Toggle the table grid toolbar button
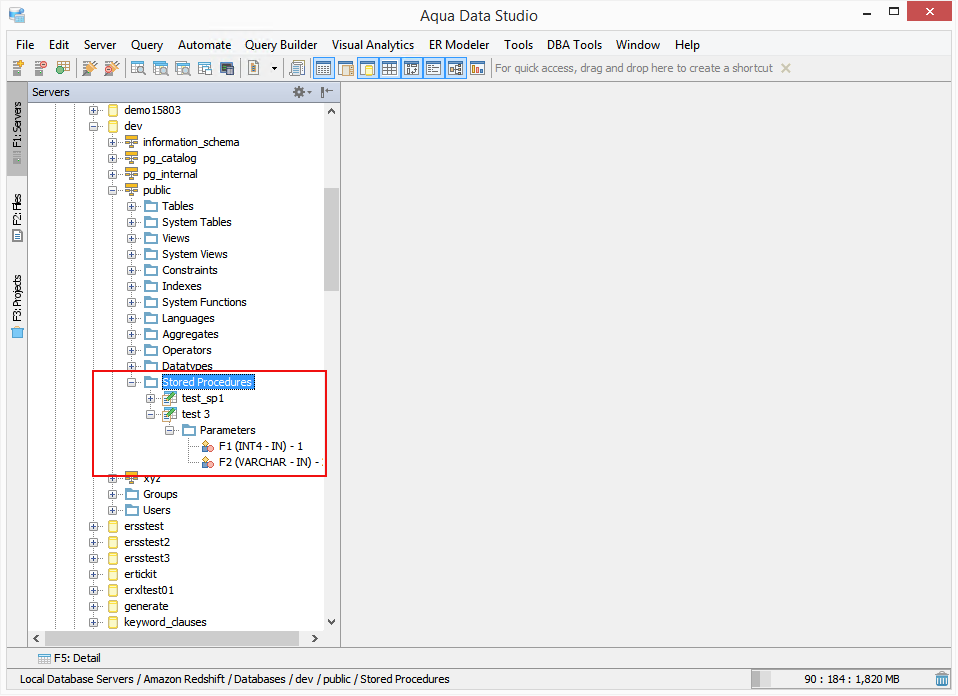 pos(390,68)
